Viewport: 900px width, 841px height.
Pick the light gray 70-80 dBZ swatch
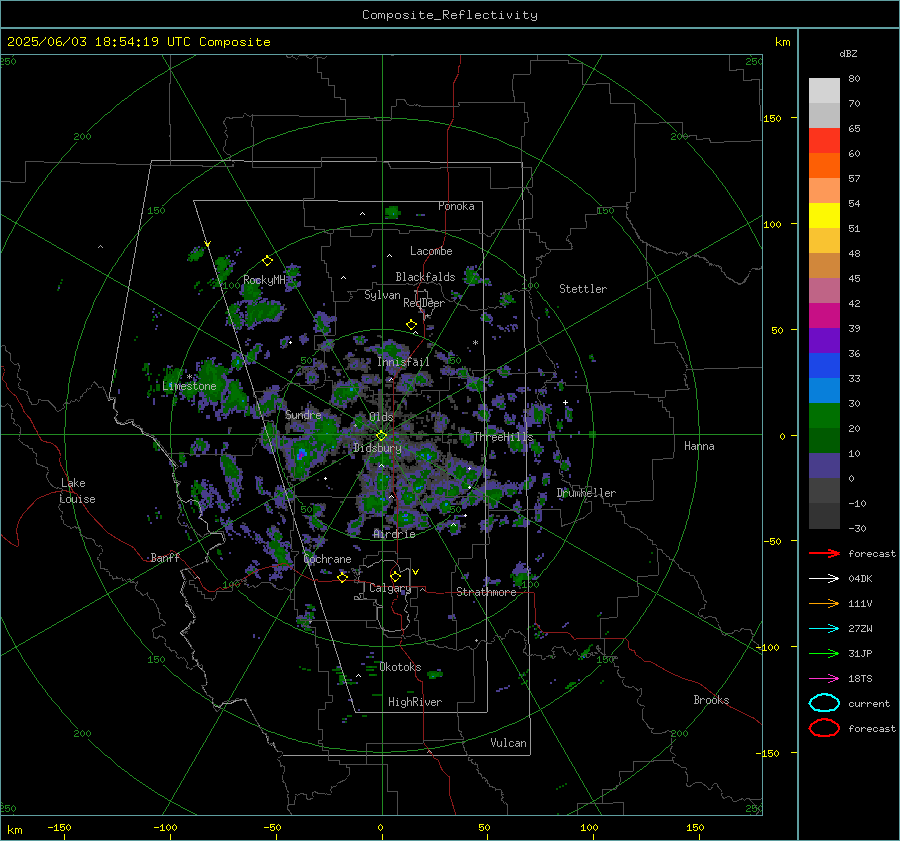click(824, 91)
